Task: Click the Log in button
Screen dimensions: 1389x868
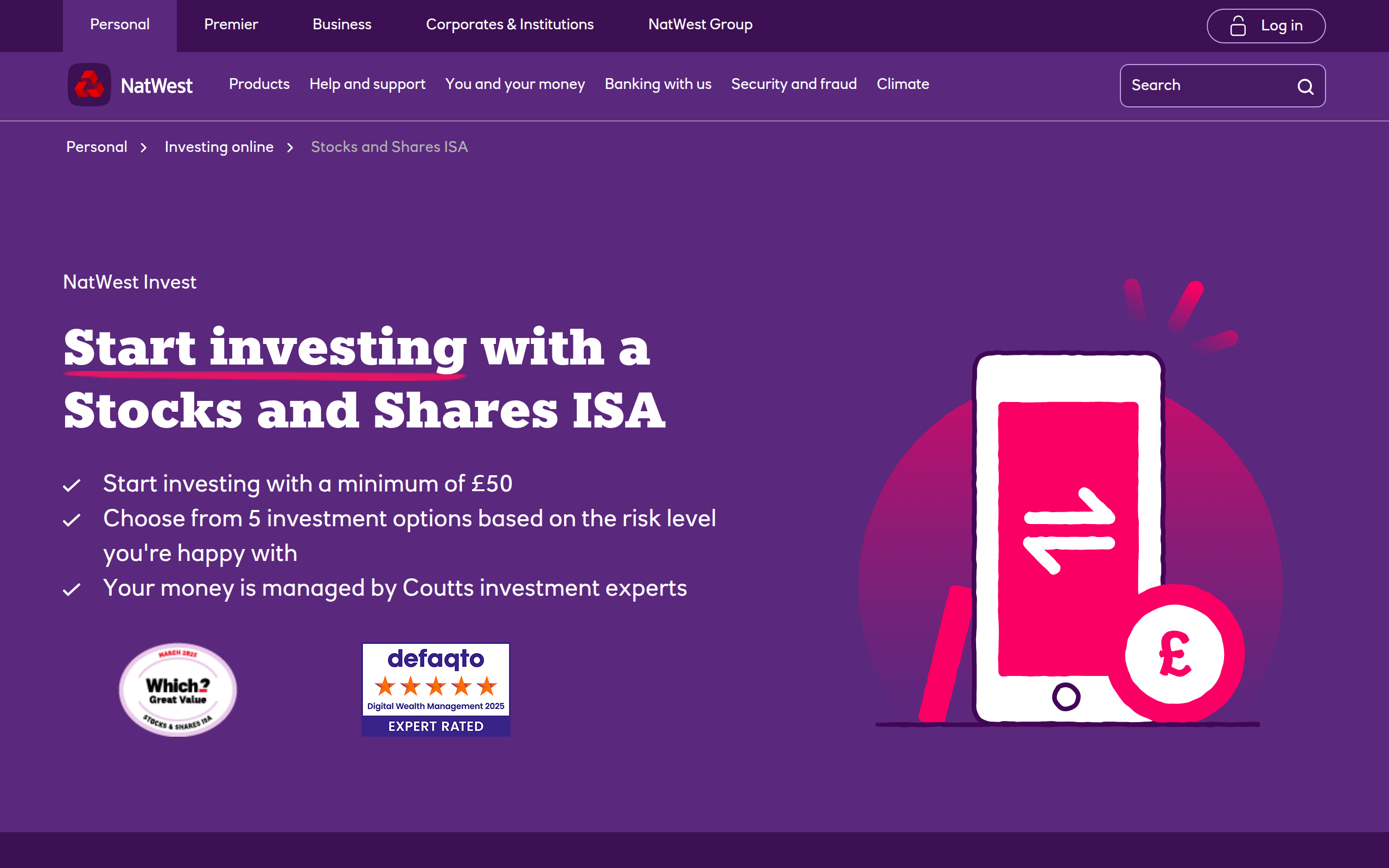Action: click(1266, 25)
